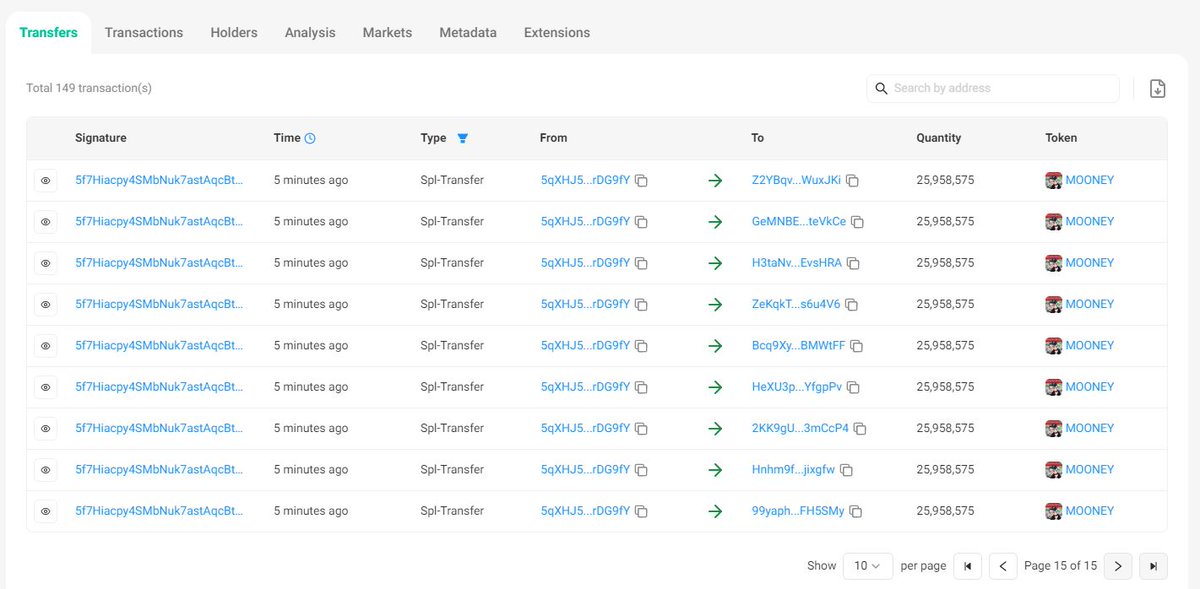
Task: Focus the Search by address field
Action: pyautogui.click(x=993, y=88)
